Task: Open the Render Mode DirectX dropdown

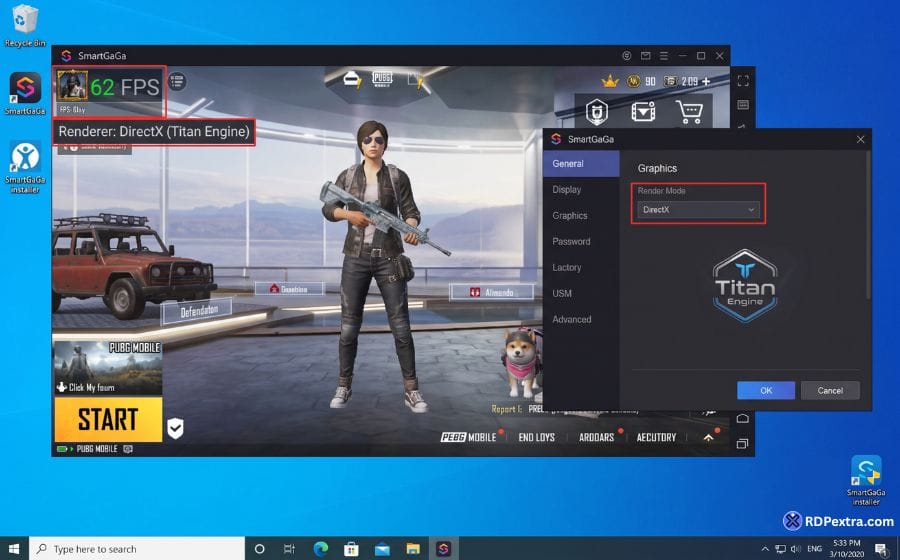Action: tap(699, 210)
